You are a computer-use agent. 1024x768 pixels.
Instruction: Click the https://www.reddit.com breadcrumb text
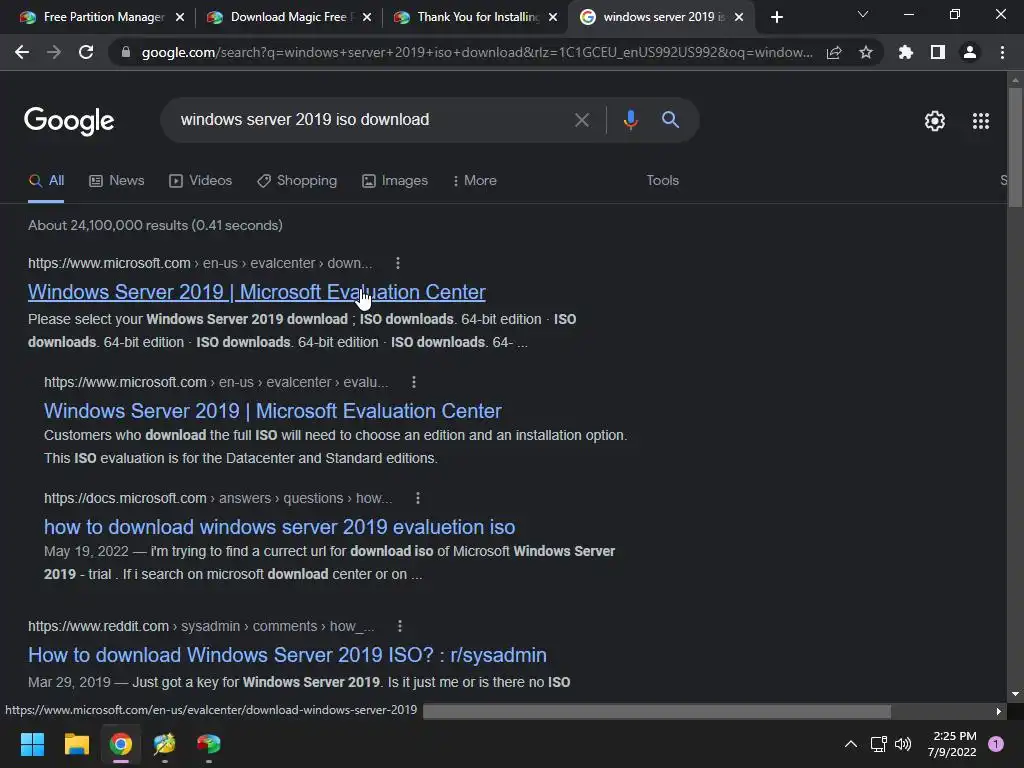click(99, 626)
